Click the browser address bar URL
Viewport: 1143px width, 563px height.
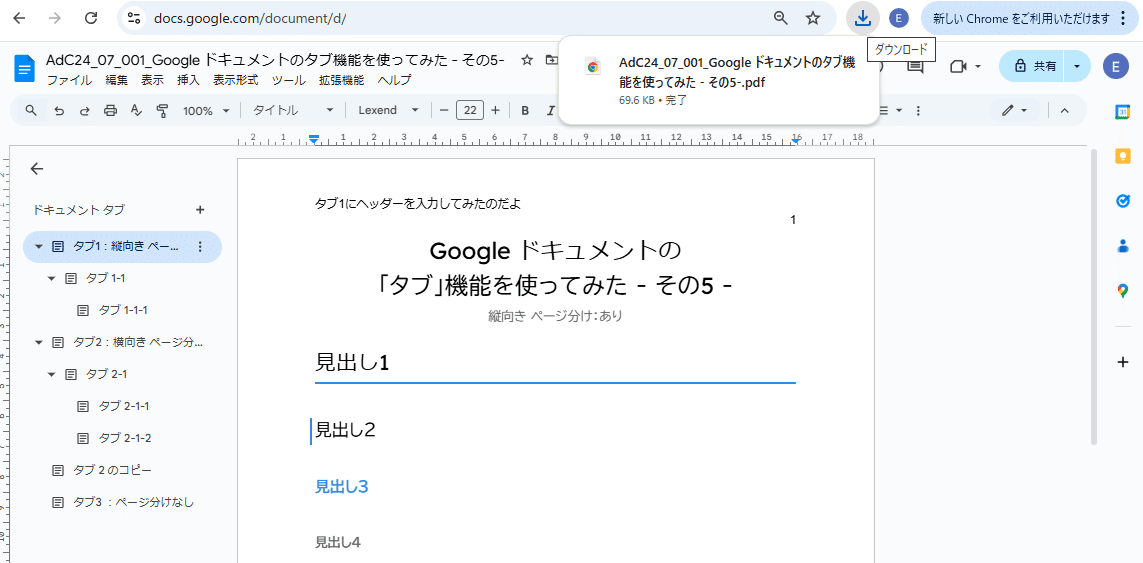point(250,18)
